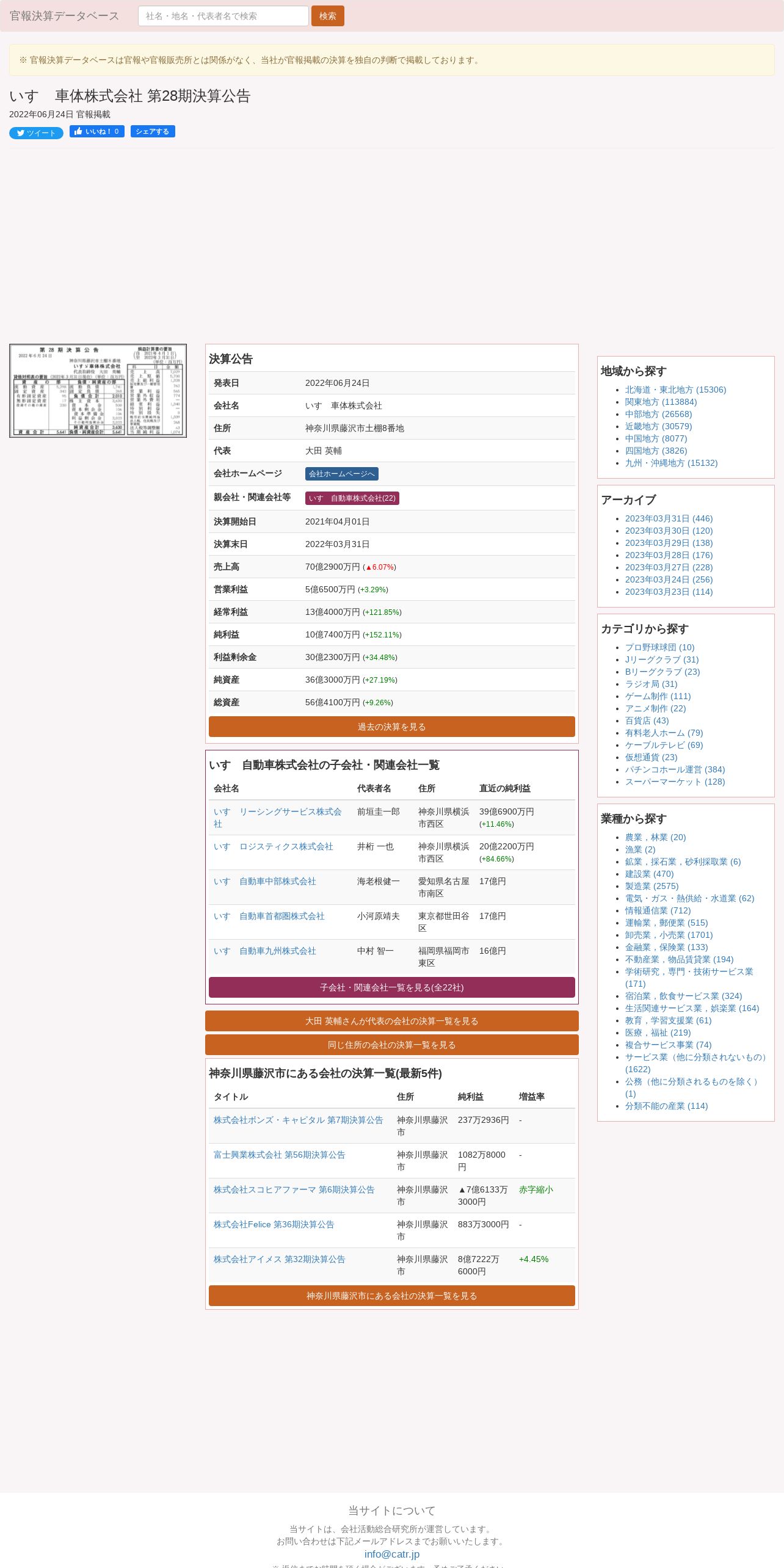Viewport: 784px width, 1568px height.
Task: Click the info@catr.jp email link
Action: pyautogui.click(x=392, y=1554)
